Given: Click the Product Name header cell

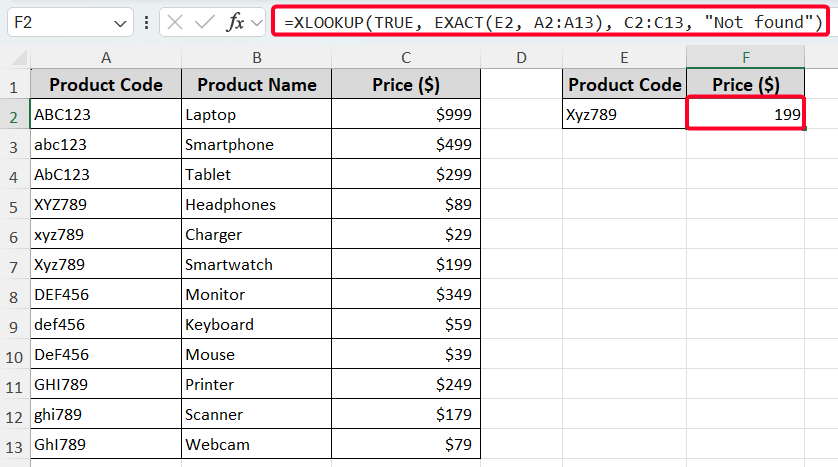Looking at the screenshot, I should pos(256,85).
